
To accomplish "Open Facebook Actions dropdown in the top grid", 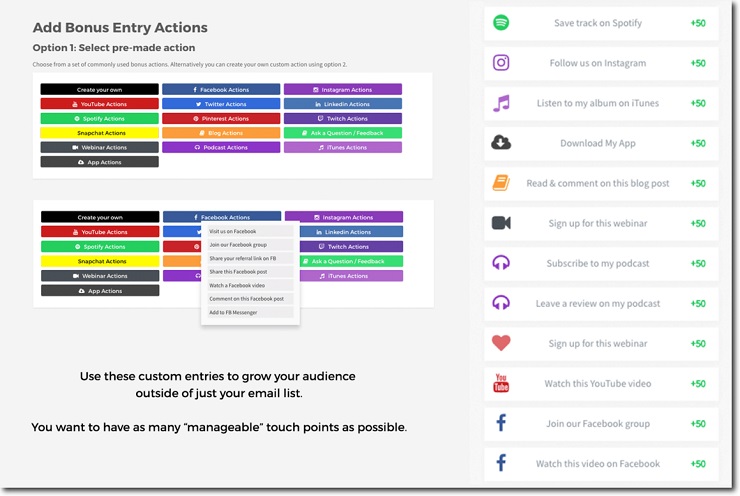I will 221,89.
